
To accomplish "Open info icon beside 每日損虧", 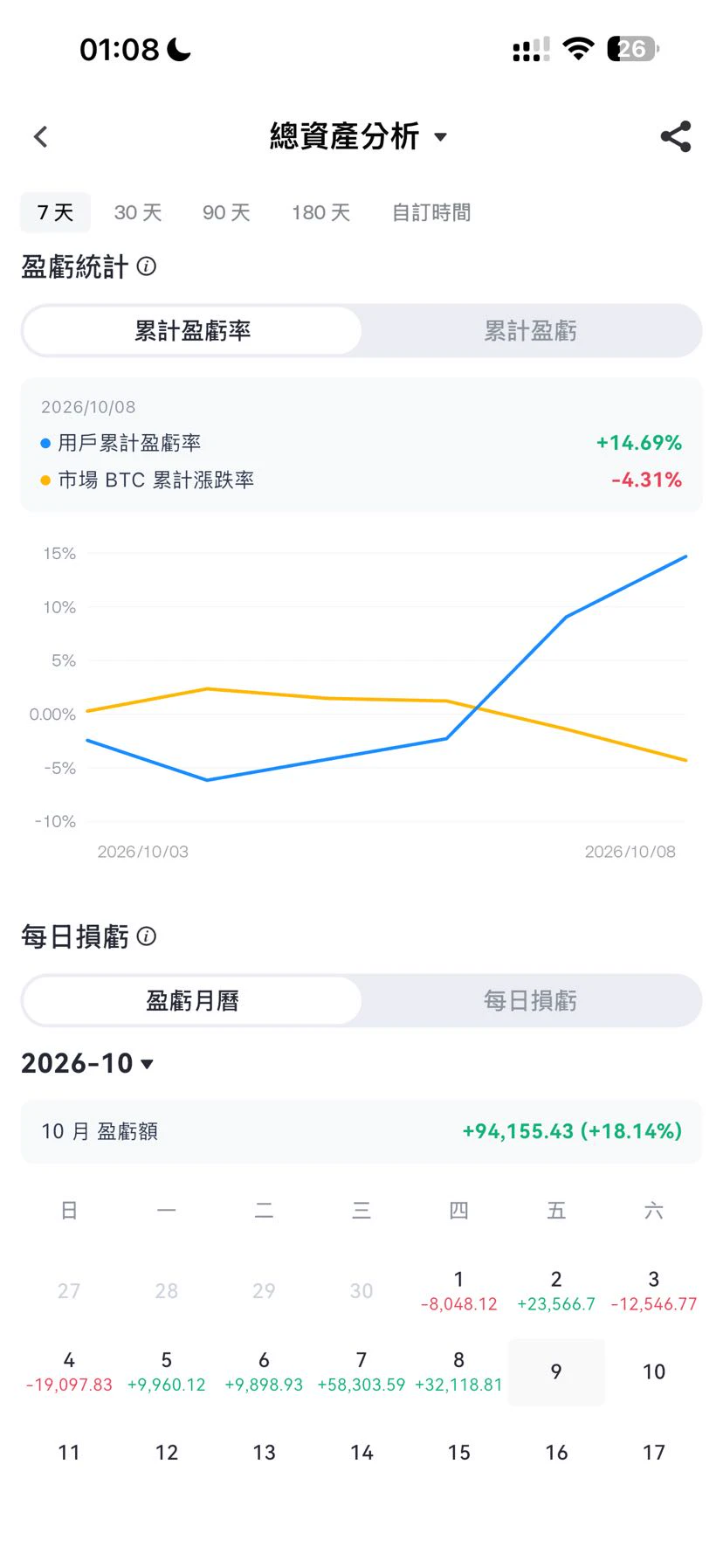I will click(x=147, y=936).
